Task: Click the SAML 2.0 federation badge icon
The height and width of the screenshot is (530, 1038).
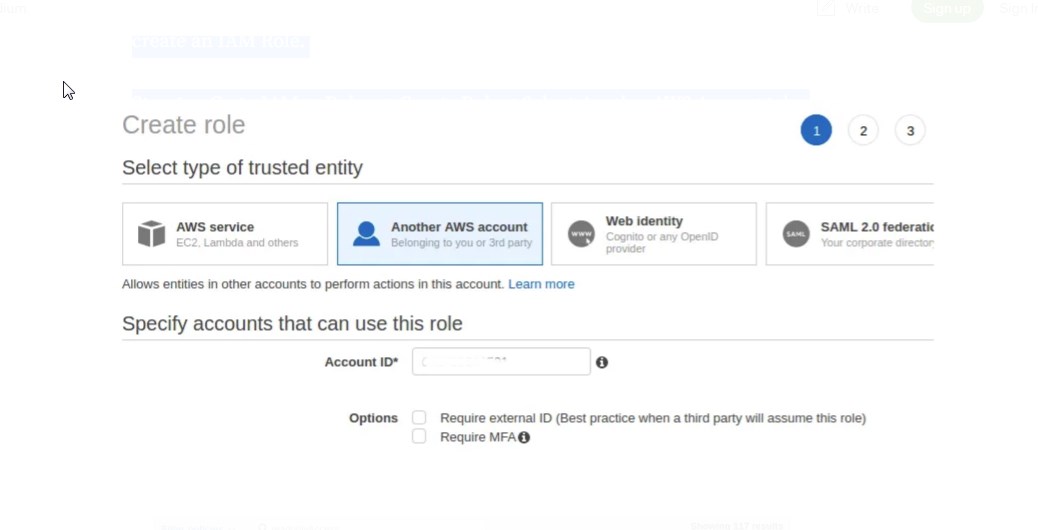Action: (x=796, y=234)
